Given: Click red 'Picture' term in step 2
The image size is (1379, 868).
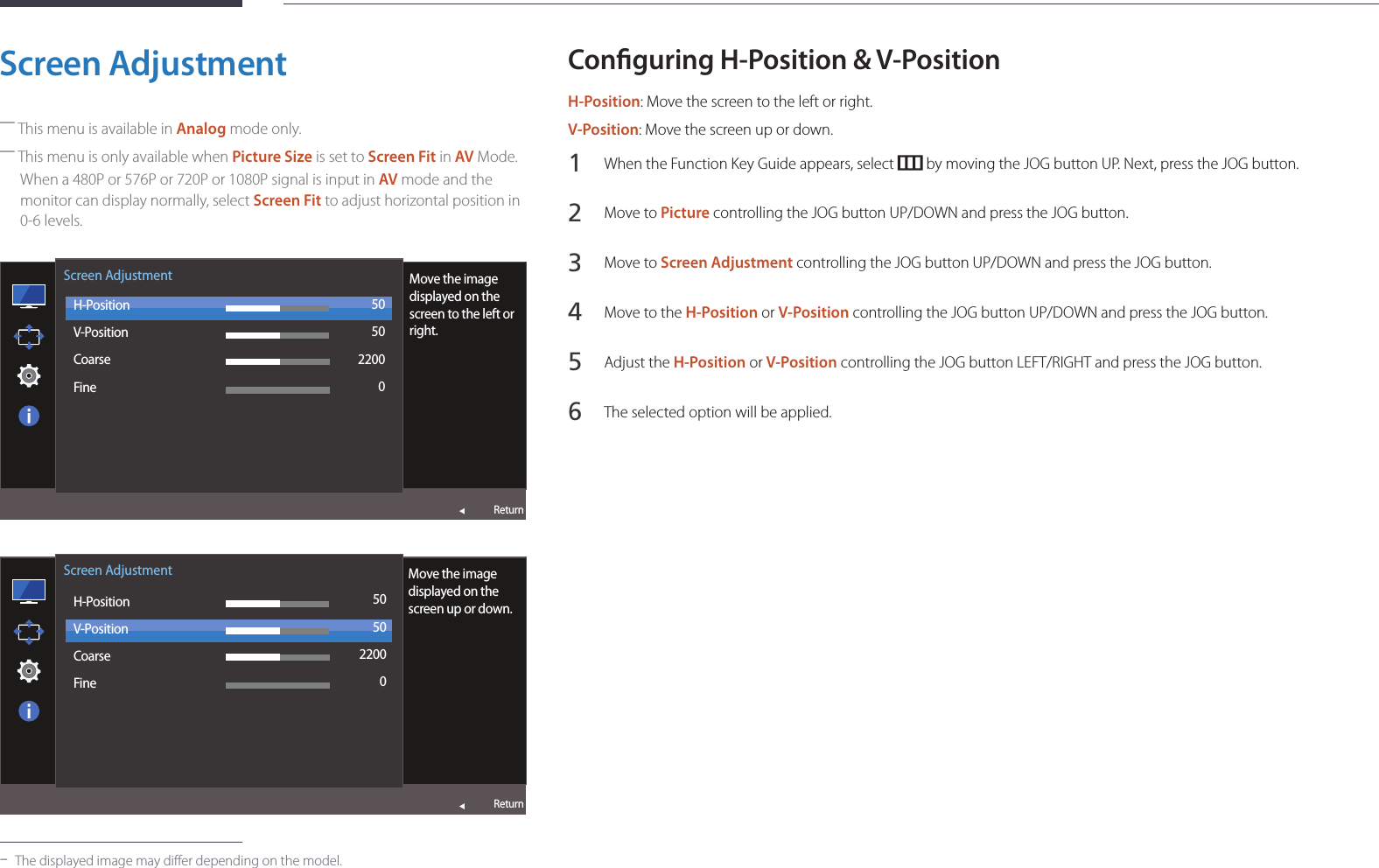Looking at the screenshot, I should tap(685, 213).
